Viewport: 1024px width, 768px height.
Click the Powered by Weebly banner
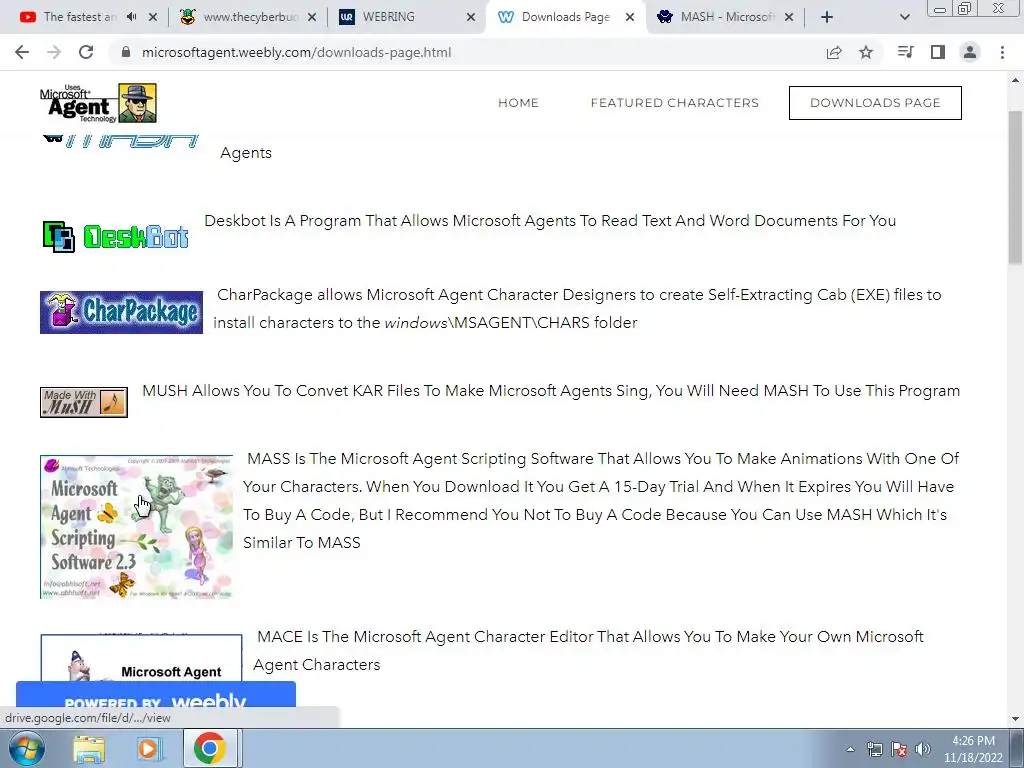tap(155, 694)
